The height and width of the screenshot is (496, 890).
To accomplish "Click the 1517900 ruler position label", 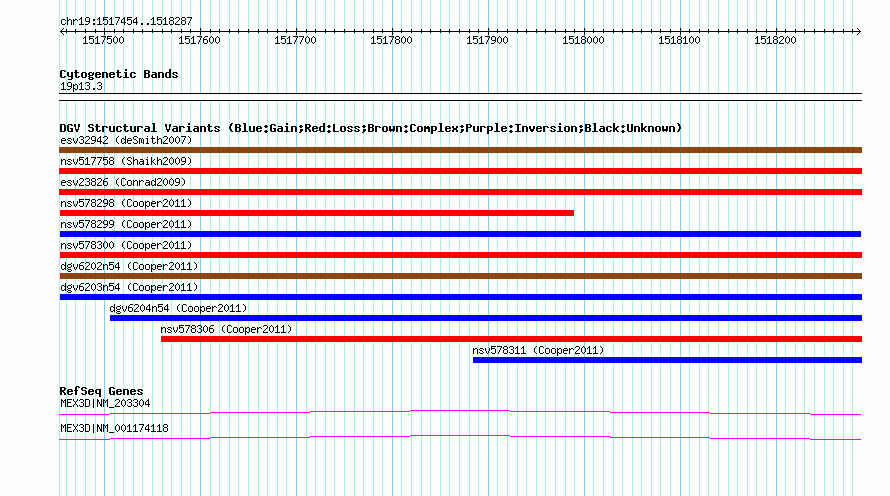I will pos(487,40).
